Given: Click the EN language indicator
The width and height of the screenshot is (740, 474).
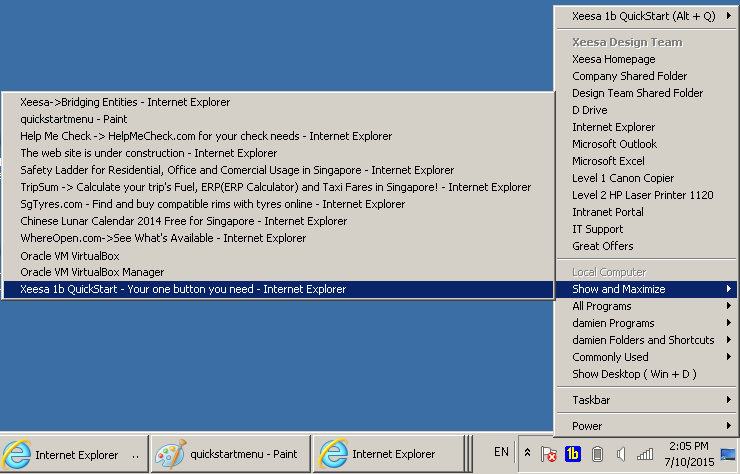Looking at the screenshot, I should [501, 452].
